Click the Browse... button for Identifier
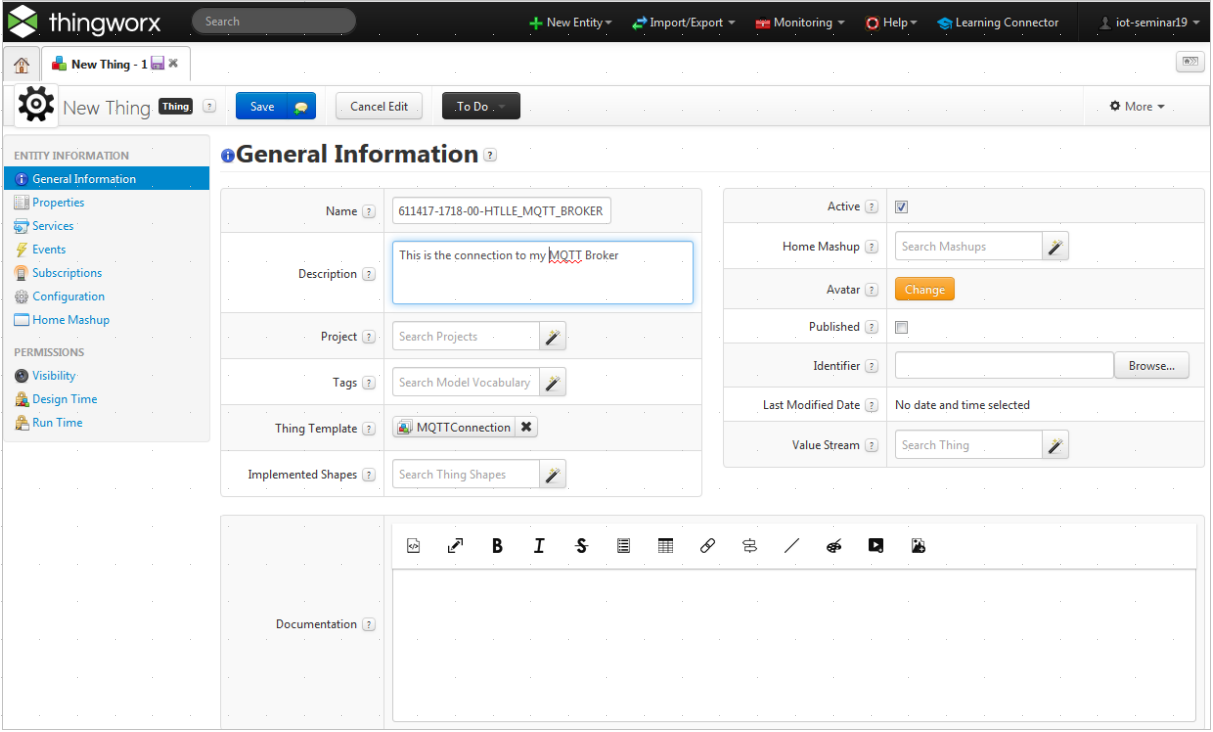 coord(1152,366)
